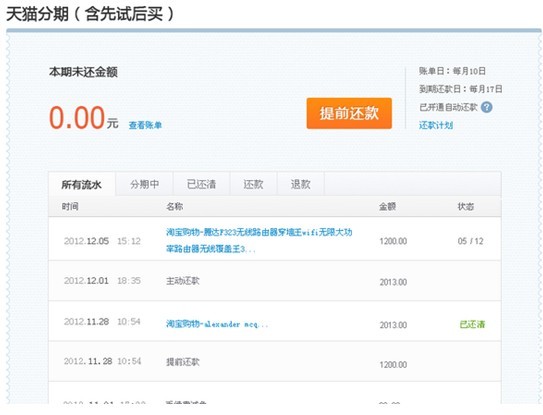Screen dimensions: 543x415
Task: Open the 查看账单 link
Action: pos(145,125)
